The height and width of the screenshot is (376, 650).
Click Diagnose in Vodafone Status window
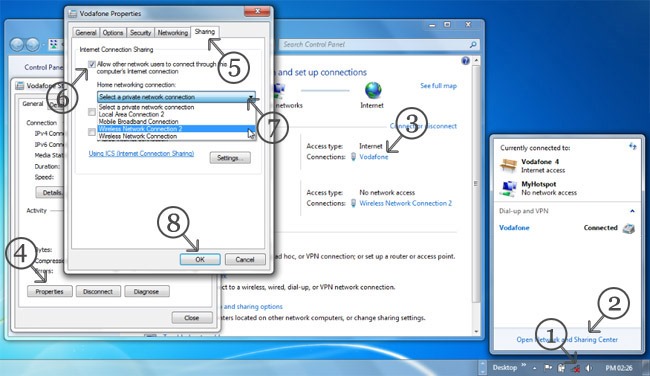tap(147, 291)
